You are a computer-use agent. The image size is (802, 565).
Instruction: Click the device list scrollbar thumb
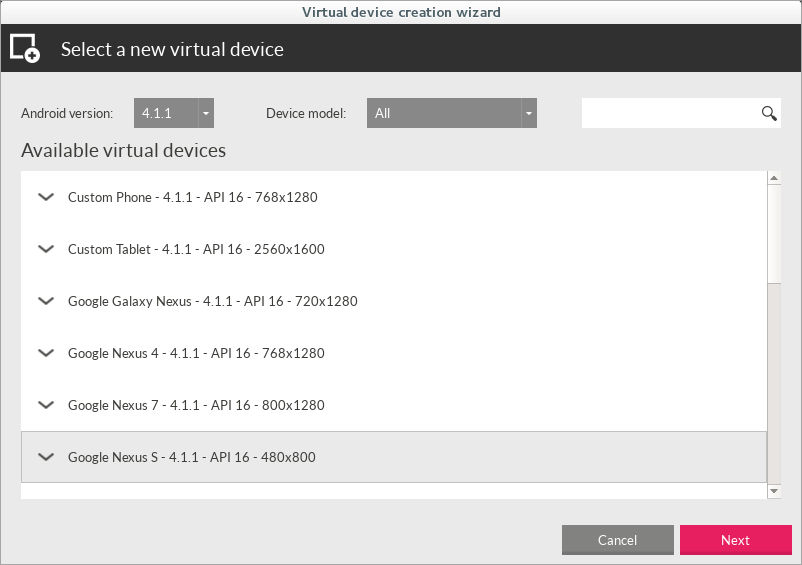point(774,234)
